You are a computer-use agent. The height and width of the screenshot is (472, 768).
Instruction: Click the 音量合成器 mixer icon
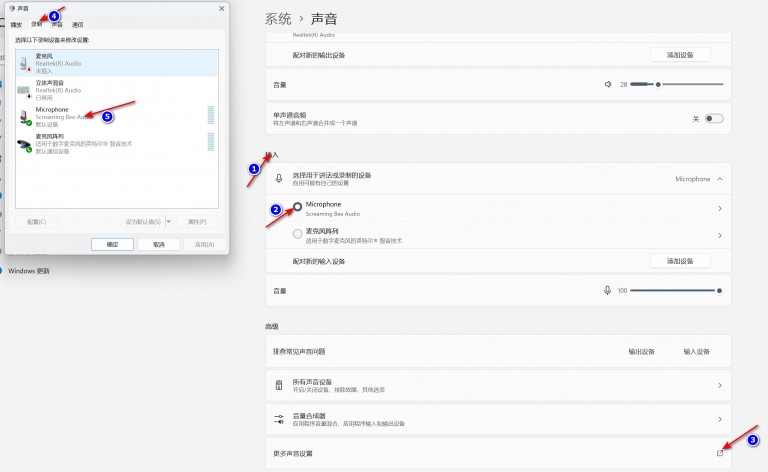279,419
